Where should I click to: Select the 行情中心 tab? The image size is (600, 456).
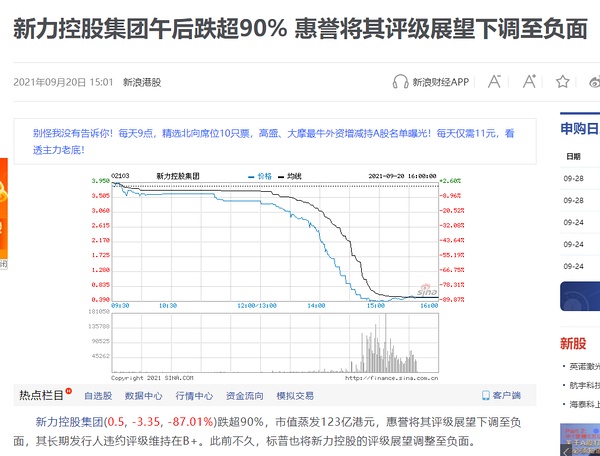(194, 396)
